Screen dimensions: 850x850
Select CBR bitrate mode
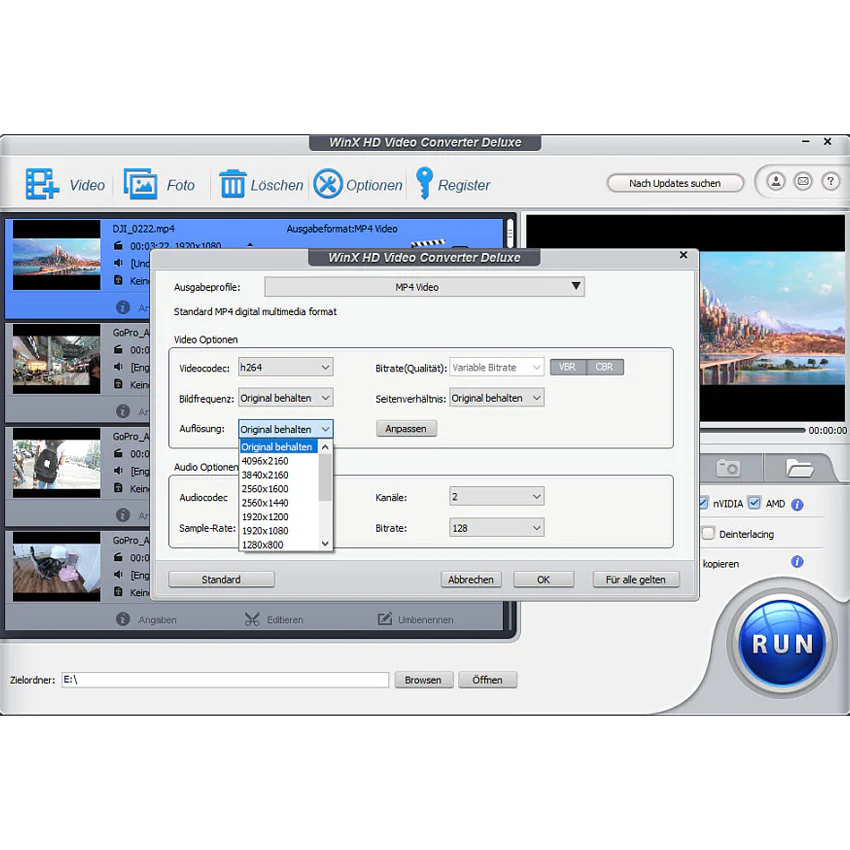tap(604, 367)
